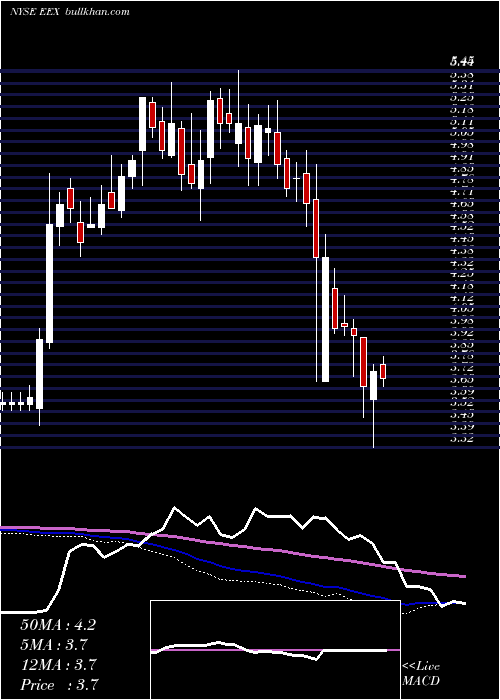Click the <<Live MACD label

421,674
